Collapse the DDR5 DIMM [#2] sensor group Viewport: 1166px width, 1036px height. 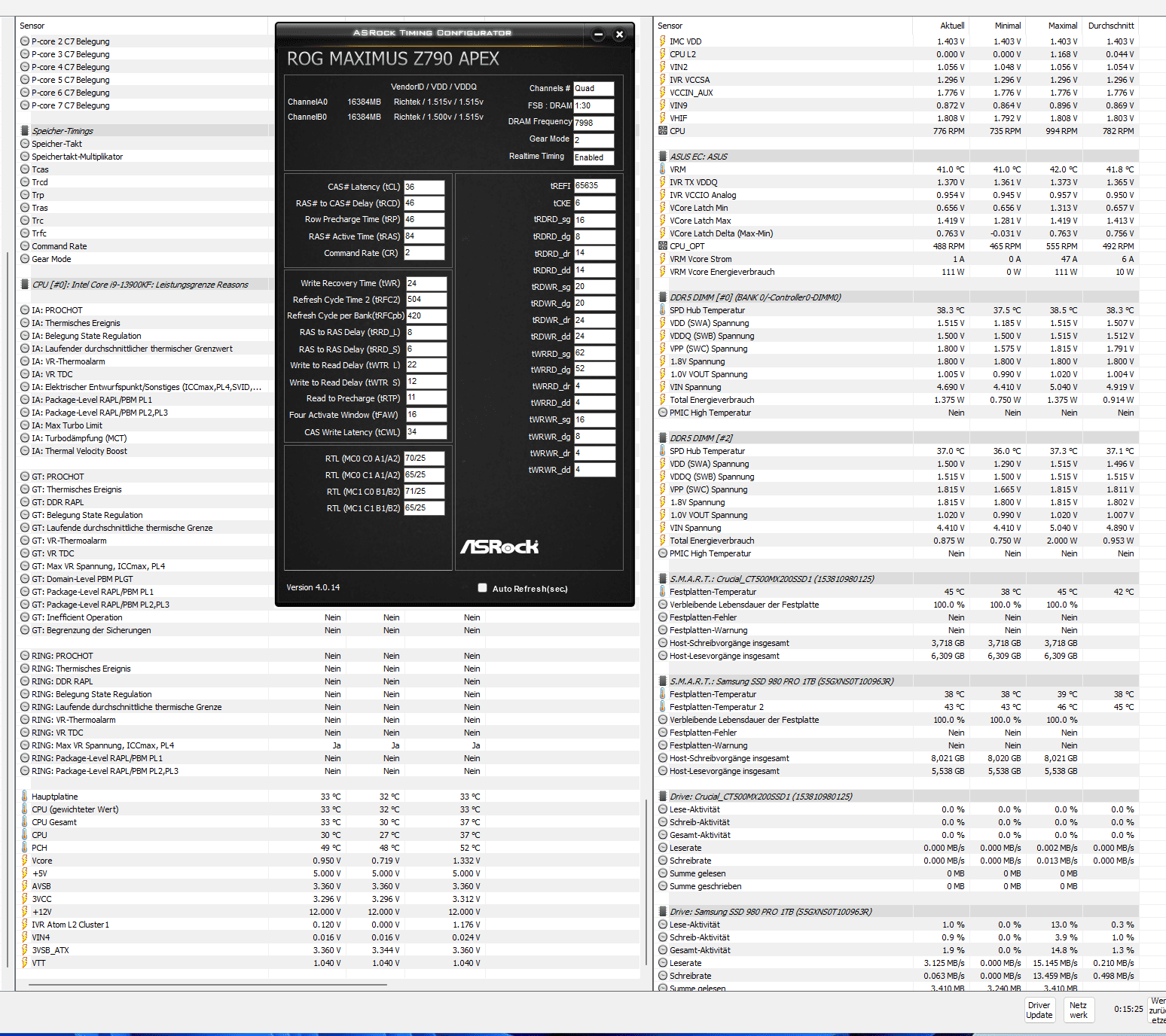coord(663,438)
